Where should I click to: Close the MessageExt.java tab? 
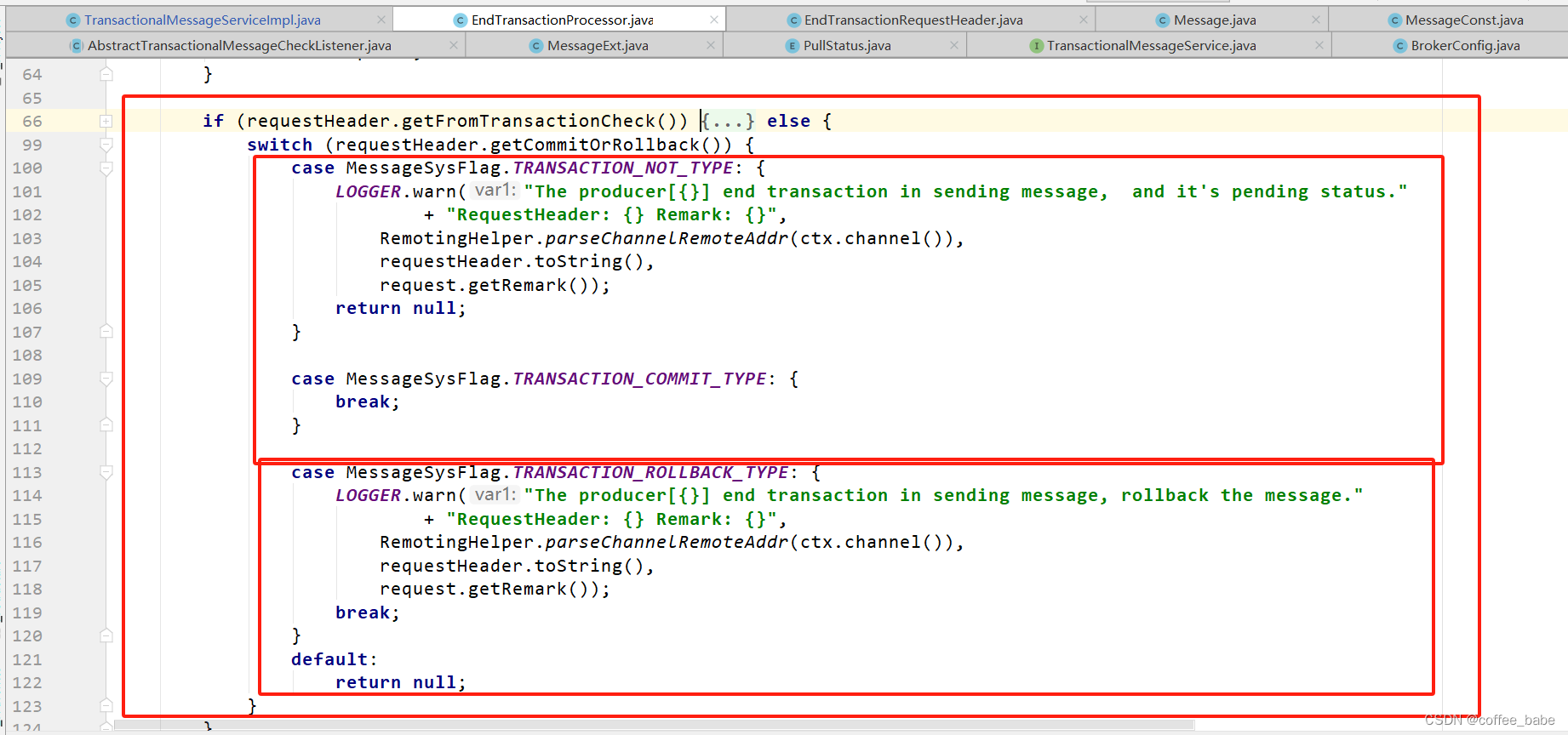click(711, 45)
